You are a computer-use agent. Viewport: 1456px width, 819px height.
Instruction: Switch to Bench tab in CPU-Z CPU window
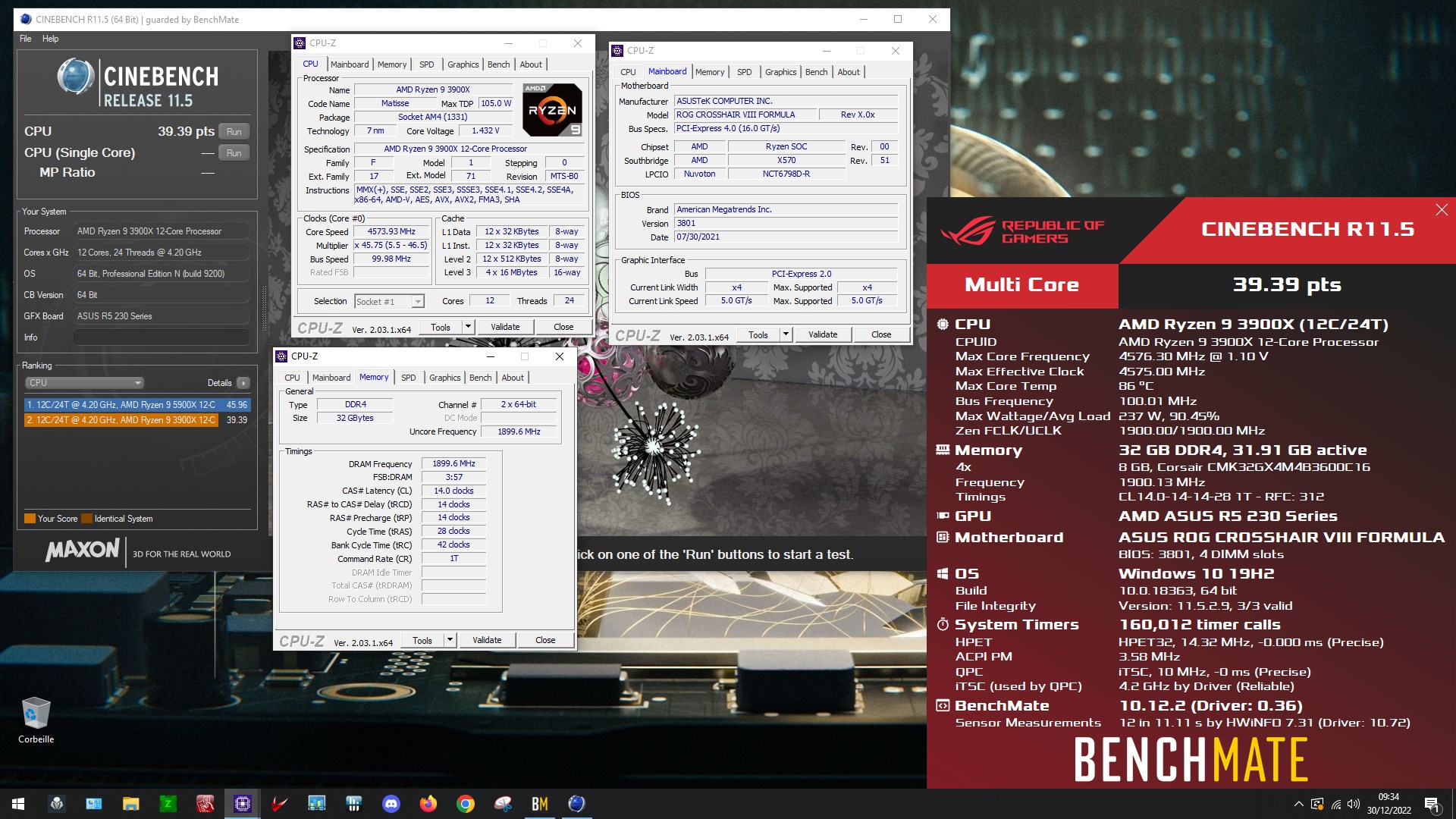click(x=498, y=64)
